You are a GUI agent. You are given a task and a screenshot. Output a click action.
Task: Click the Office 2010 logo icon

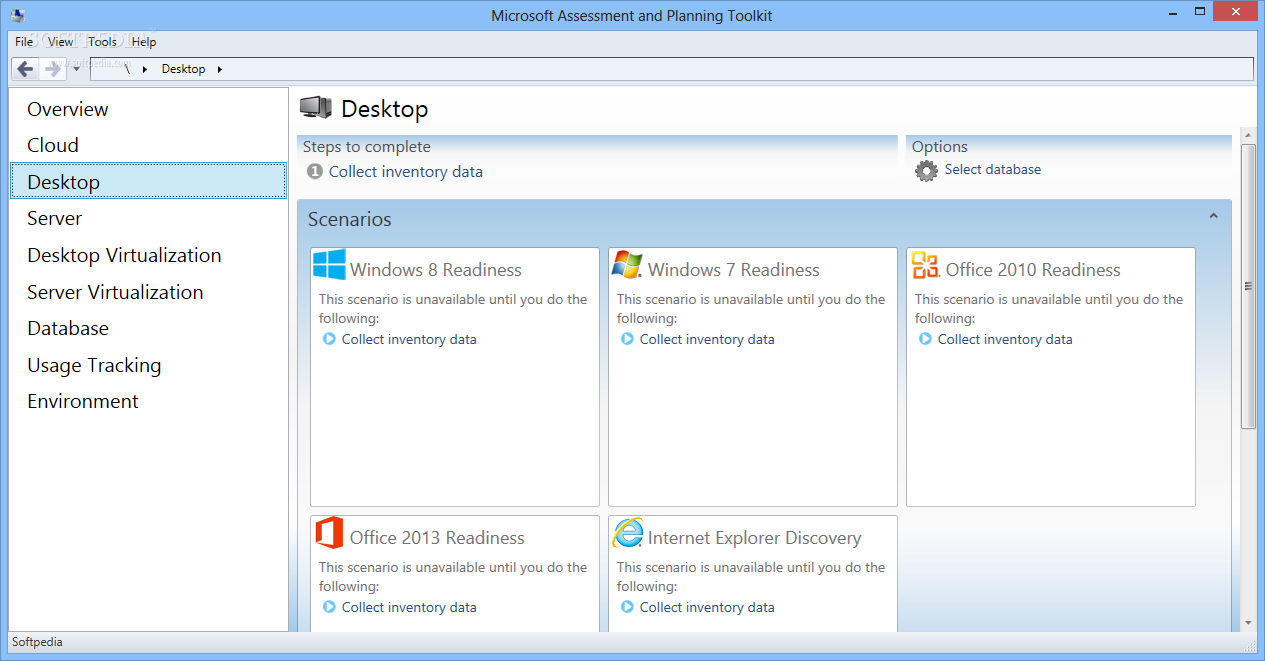tap(925, 265)
